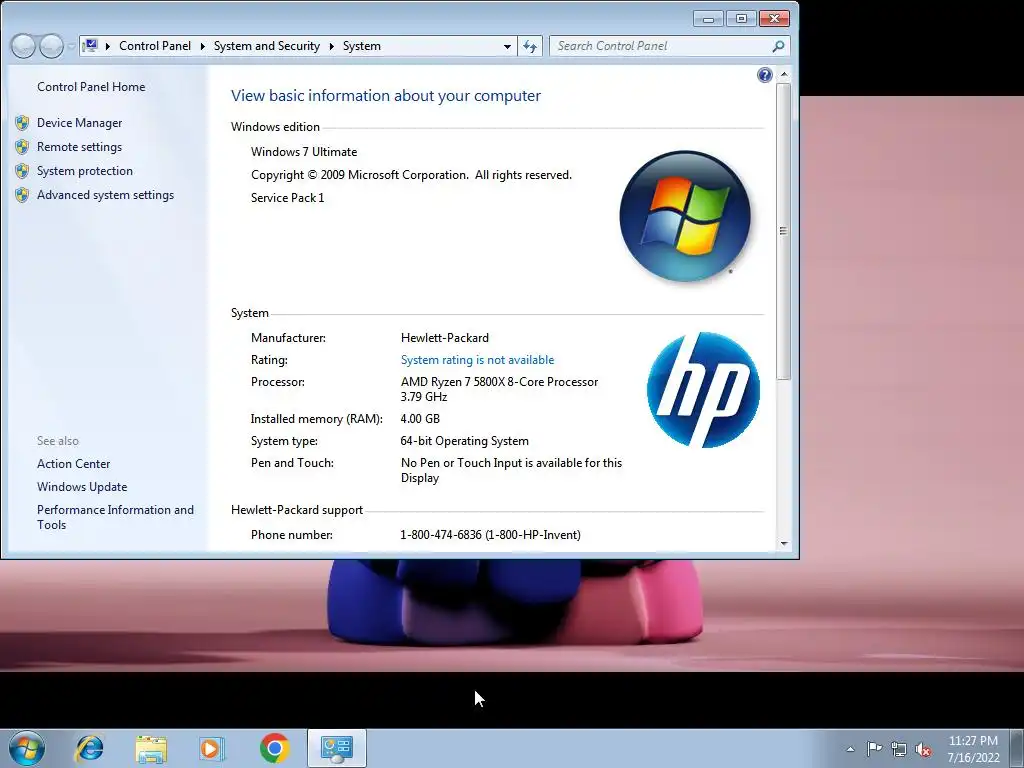This screenshot has height=768, width=1024.
Task: Click the '4.00 GB' memory value
Action: [x=420, y=419]
